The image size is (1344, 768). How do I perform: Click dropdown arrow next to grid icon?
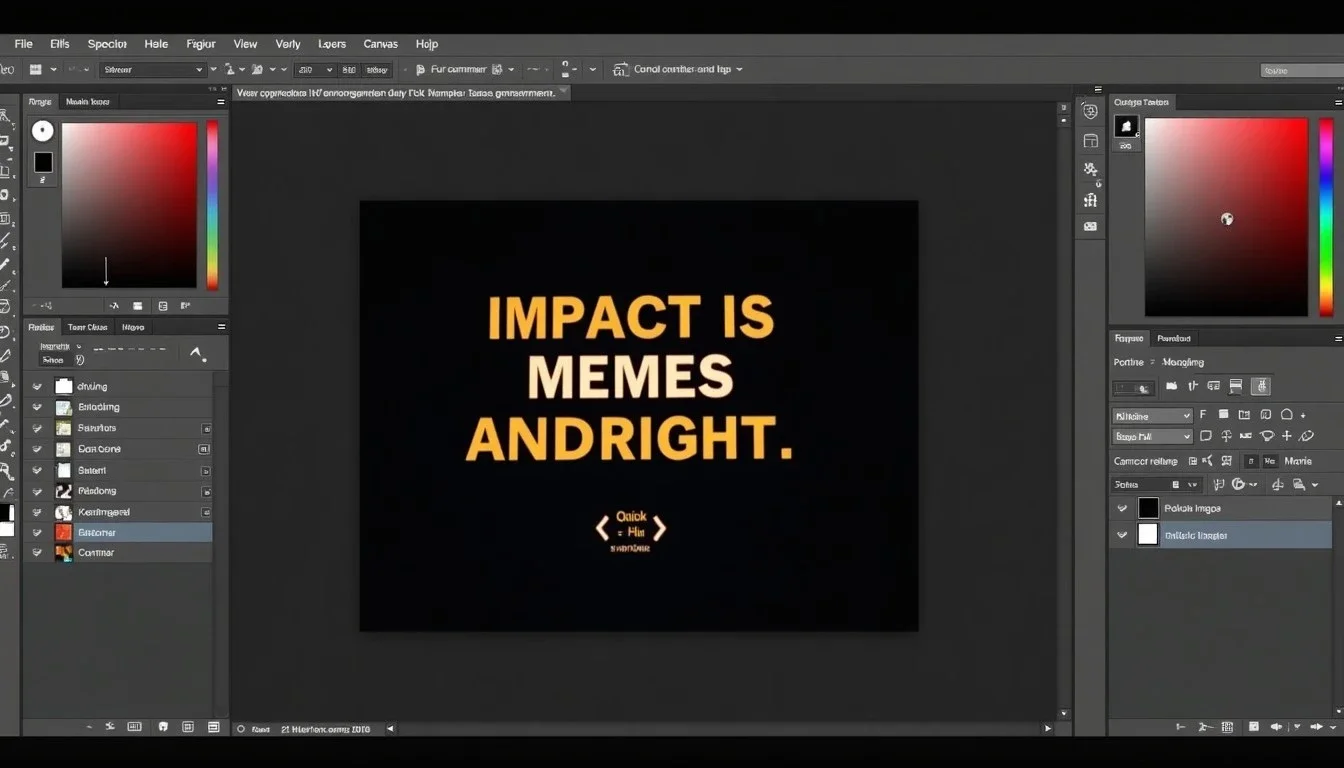click(55, 70)
